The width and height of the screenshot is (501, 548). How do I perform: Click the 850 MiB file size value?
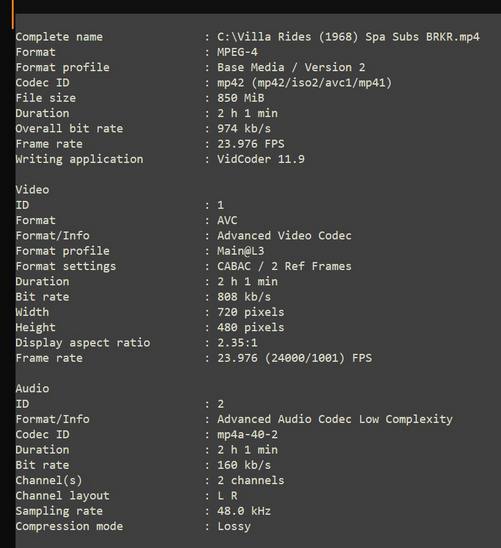[241, 98]
